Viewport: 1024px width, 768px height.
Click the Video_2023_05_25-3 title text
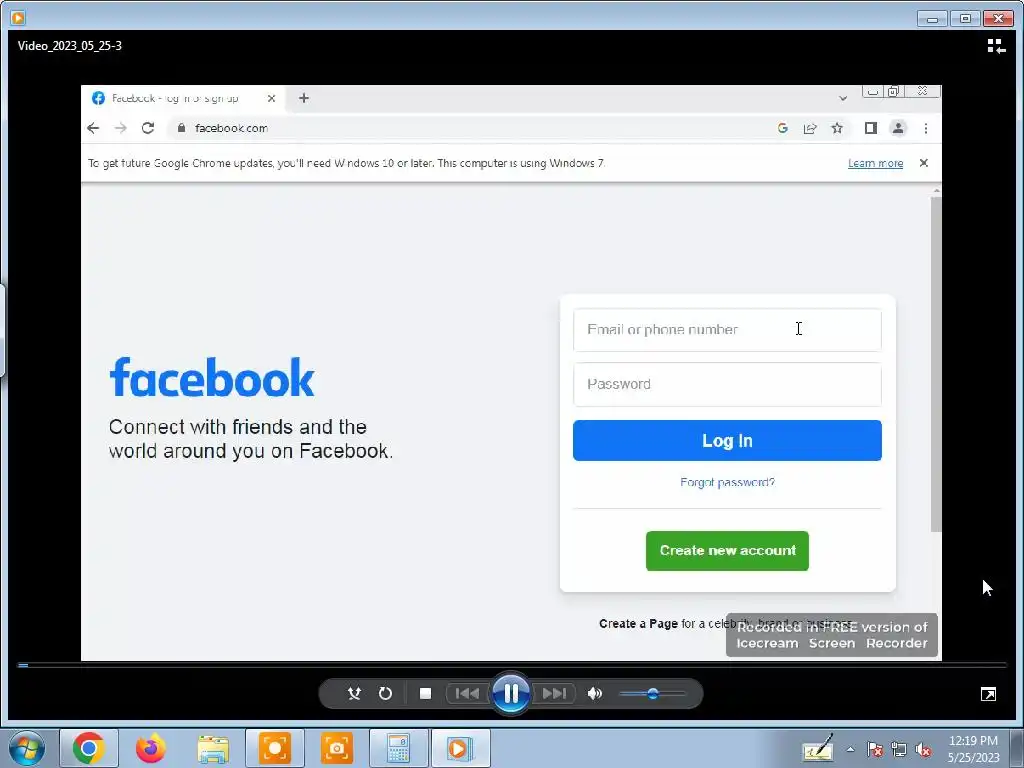point(70,46)
